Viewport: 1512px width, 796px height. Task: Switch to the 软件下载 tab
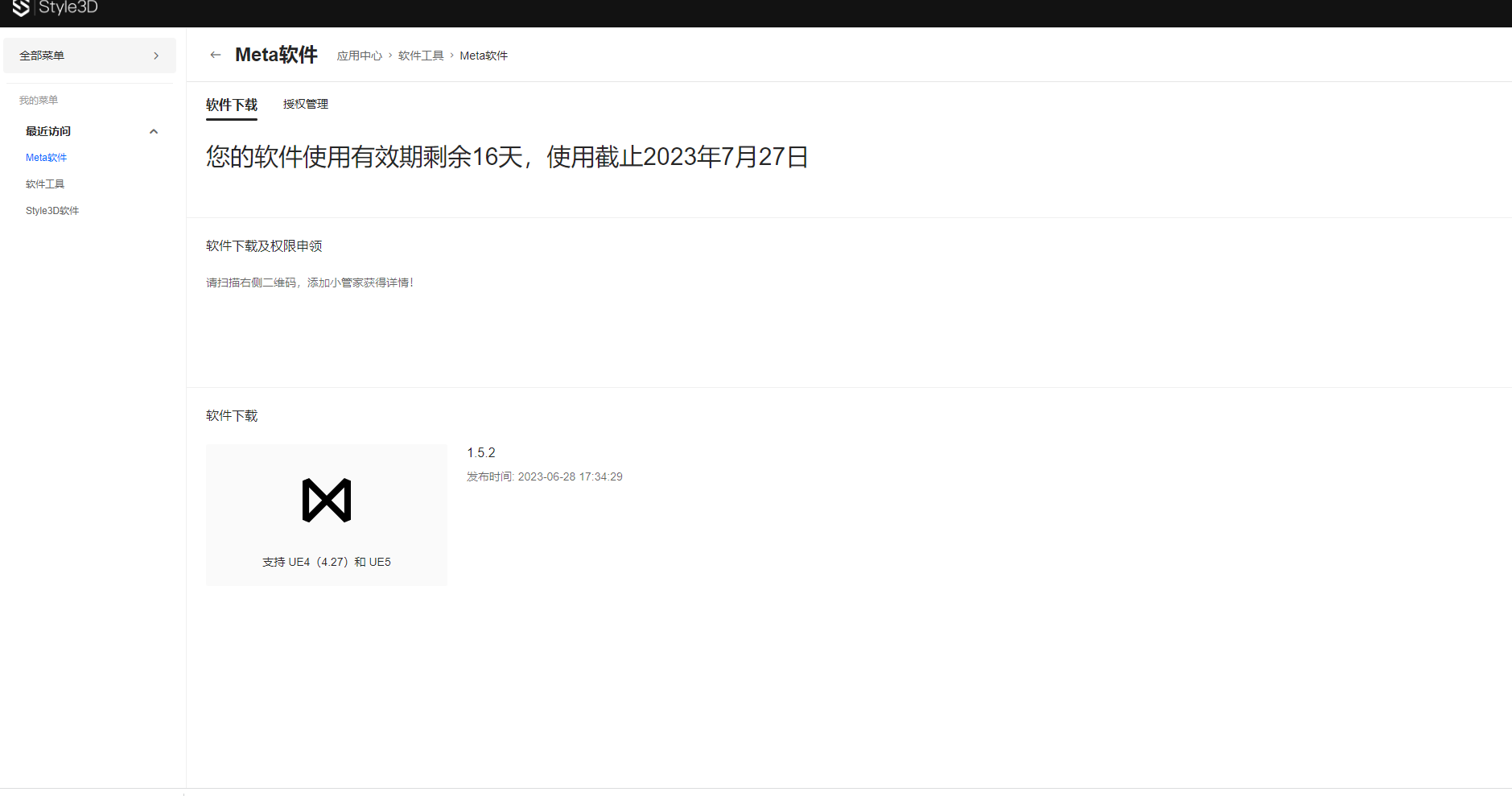point(232,105)
